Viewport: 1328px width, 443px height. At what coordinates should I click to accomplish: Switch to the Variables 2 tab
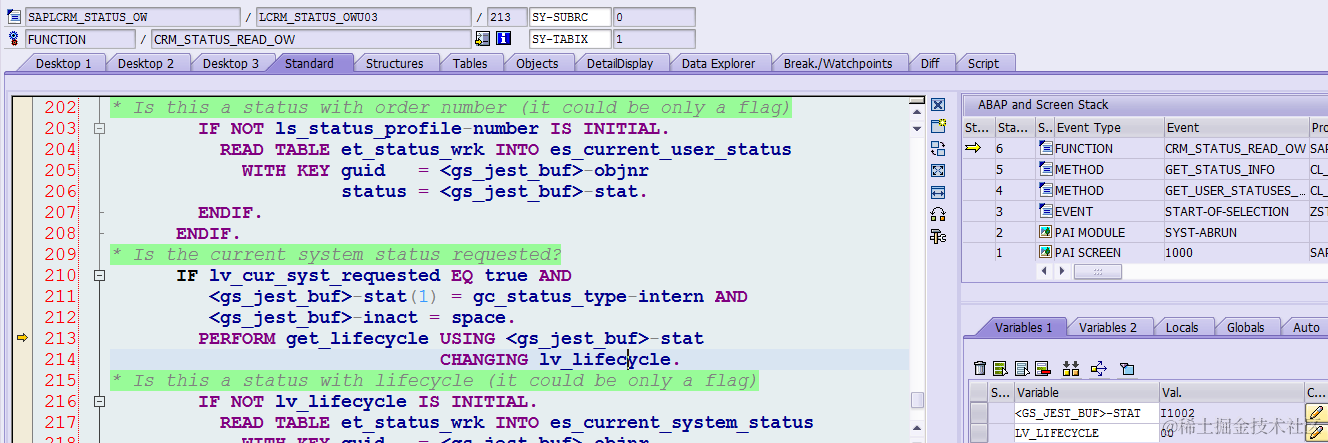click(x=1107, y=327)
